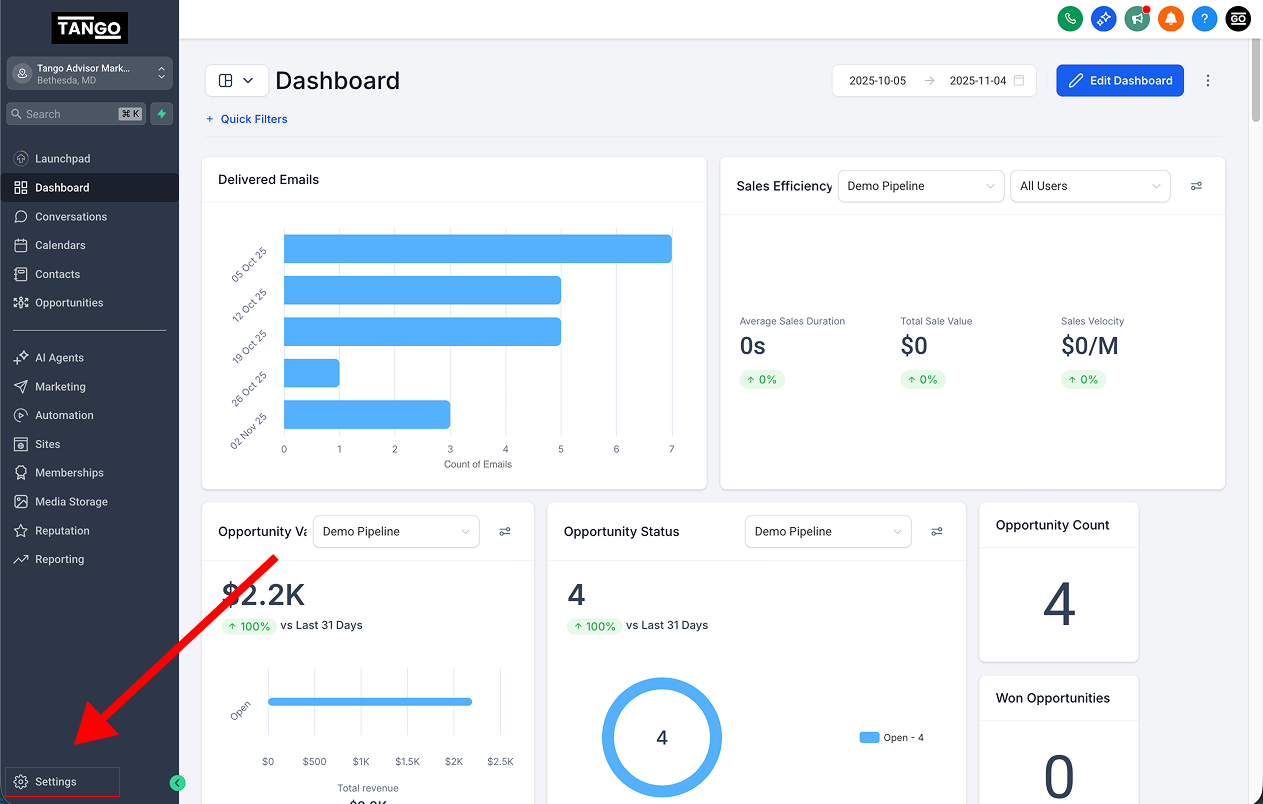This screenshot has height=804, width=1263.
Task: Open the All Users dropdown
Action: click(1090, 186)
